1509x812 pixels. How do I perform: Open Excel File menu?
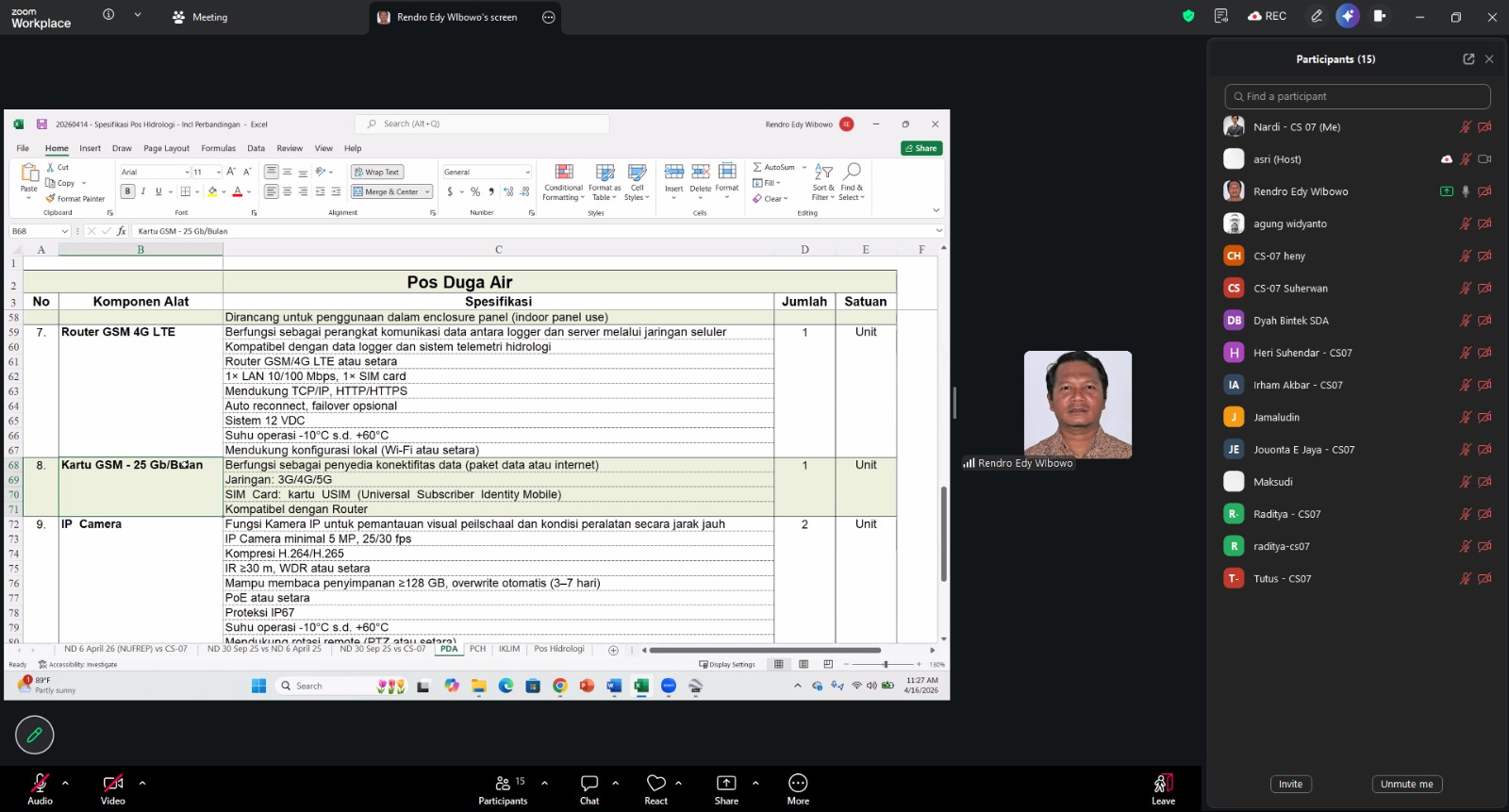[x=23, y=148]
